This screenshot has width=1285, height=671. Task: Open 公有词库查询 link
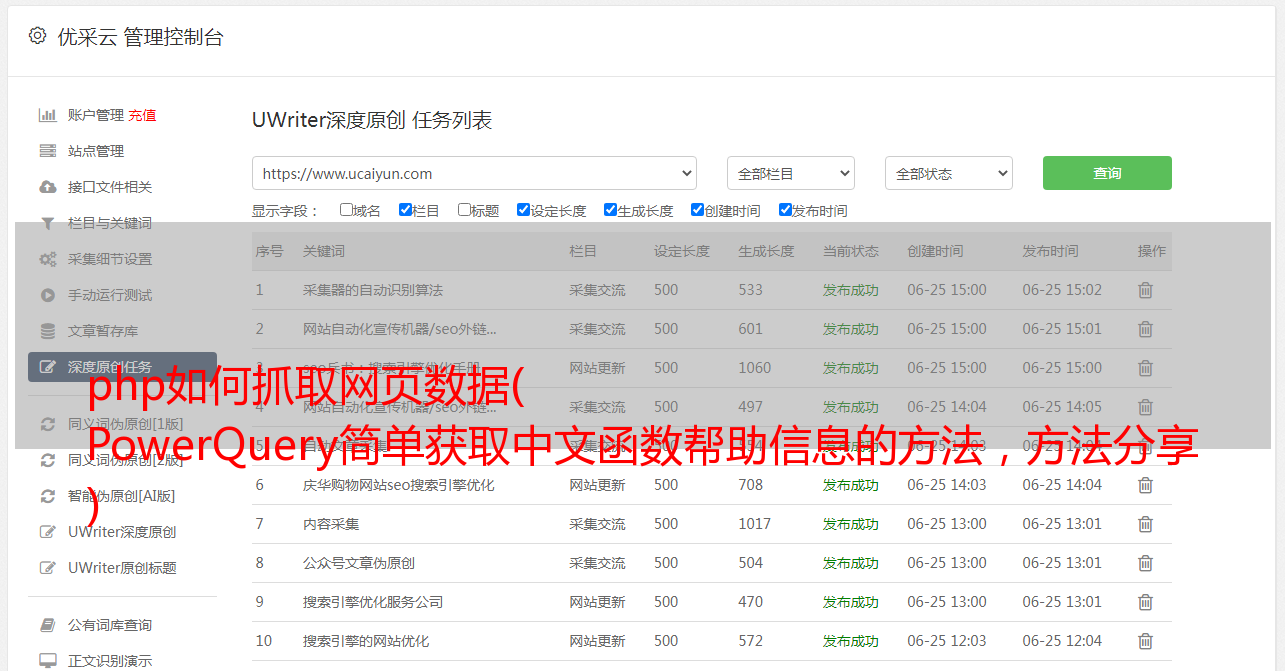click(110, 625)
